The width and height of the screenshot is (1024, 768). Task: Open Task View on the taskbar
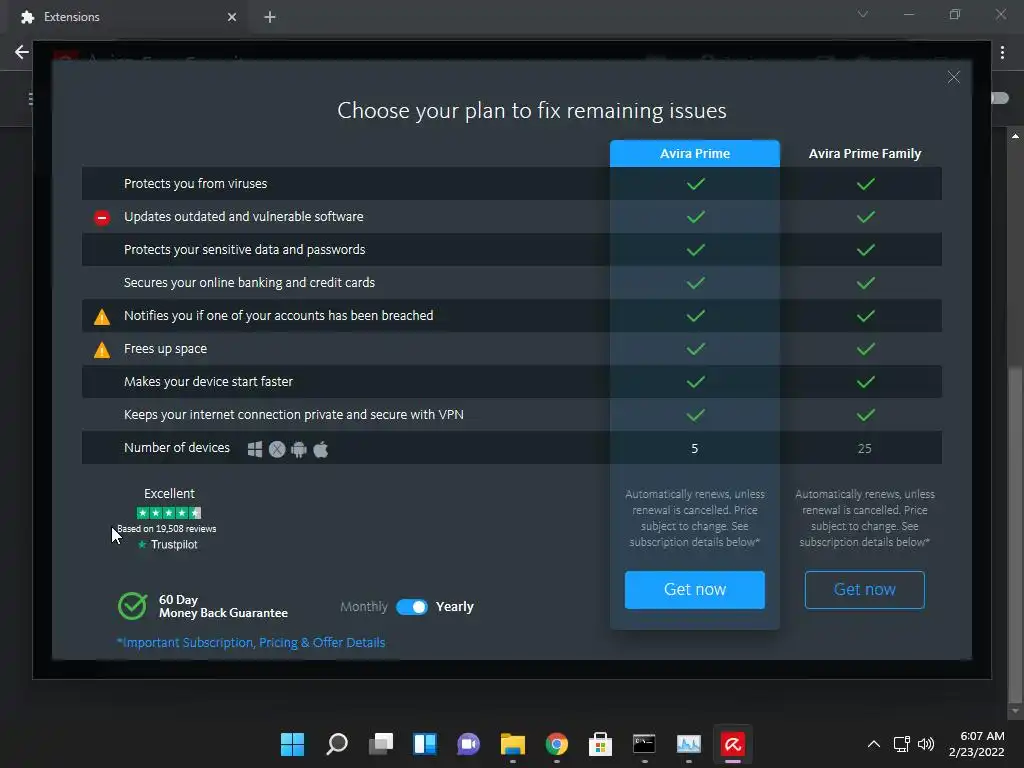pos(381,744)
